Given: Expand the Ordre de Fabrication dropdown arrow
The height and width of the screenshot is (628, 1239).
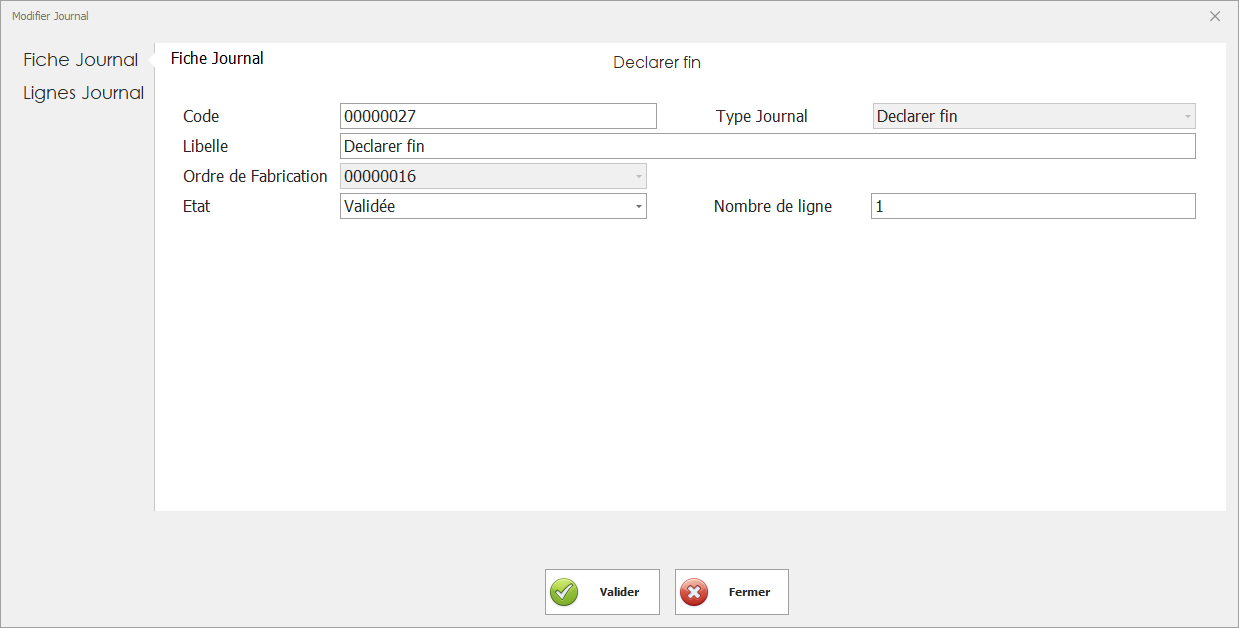Looking at the screenshot, I should (638, 177).
